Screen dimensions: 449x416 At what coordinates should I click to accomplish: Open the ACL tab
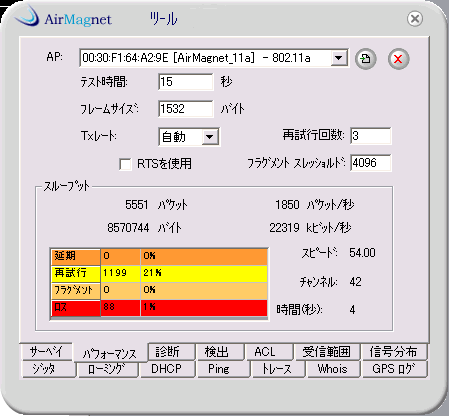[x=269, y=352]
